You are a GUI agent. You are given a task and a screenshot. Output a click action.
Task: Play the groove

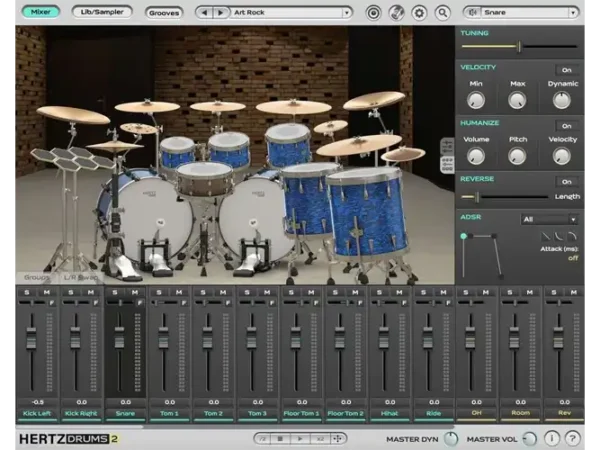(x=300, y=439)
